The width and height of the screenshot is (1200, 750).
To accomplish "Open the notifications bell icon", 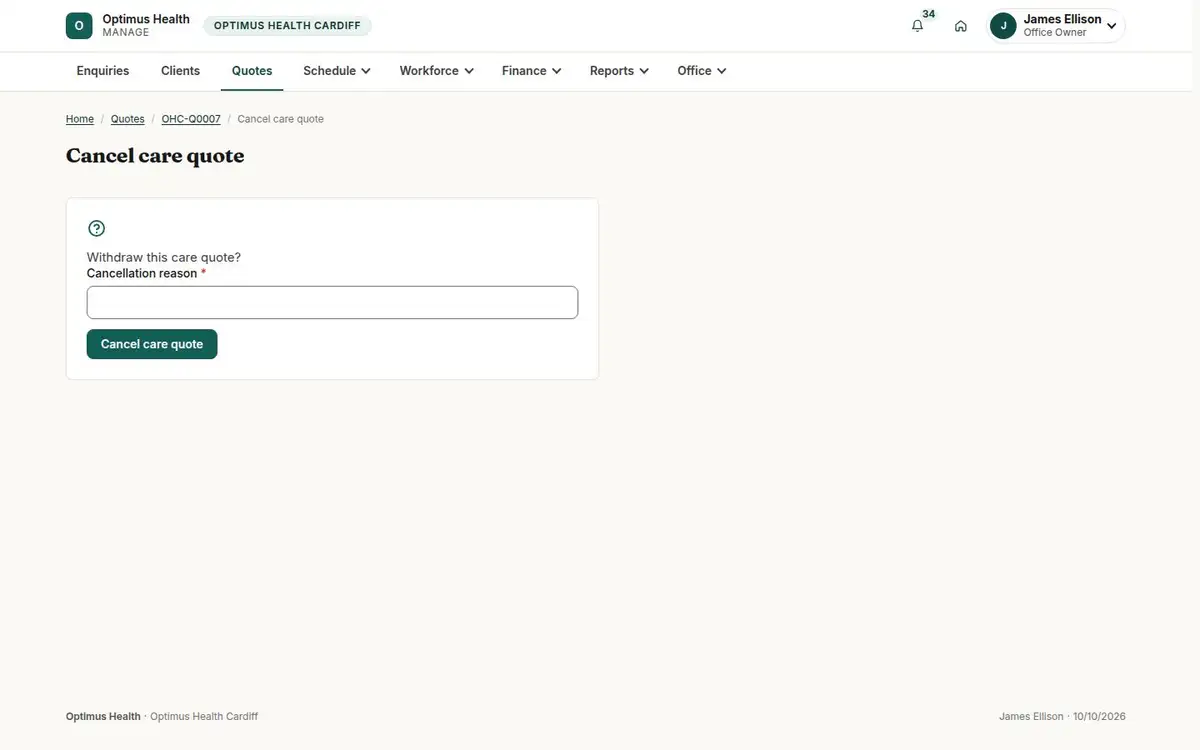I will [917, 26].
